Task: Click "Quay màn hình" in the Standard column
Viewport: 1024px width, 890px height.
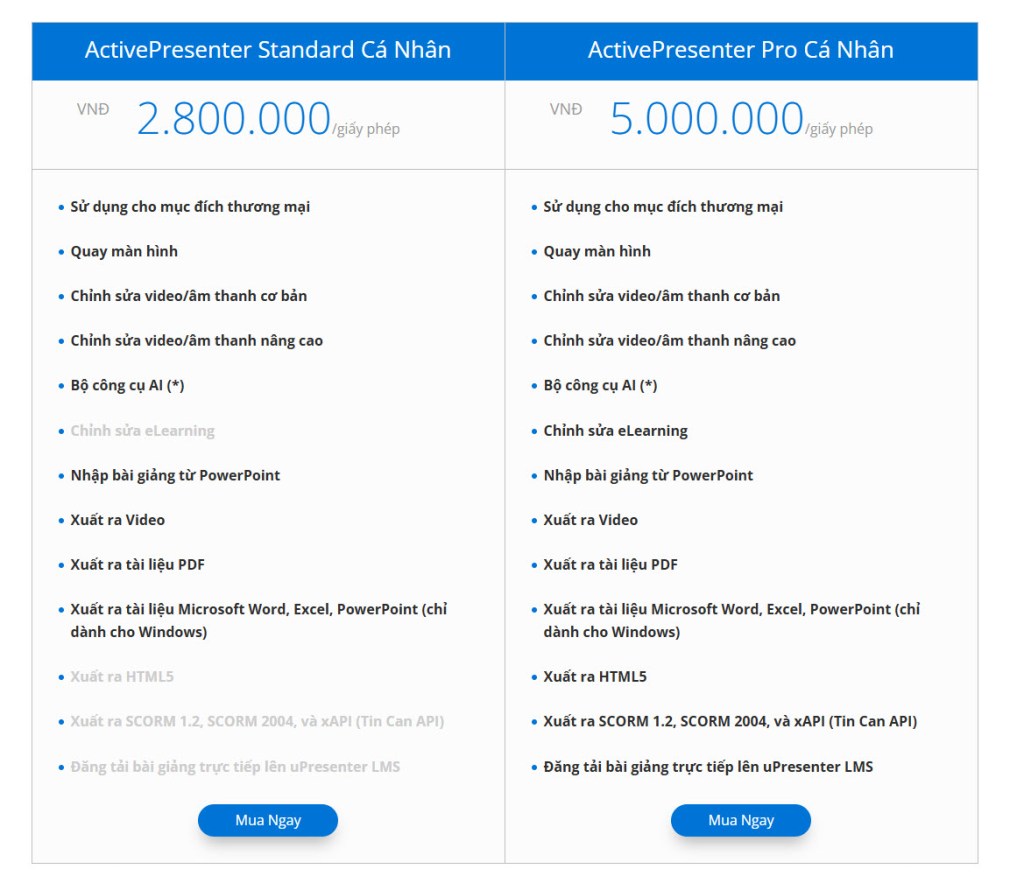Action: click(124, 251)
